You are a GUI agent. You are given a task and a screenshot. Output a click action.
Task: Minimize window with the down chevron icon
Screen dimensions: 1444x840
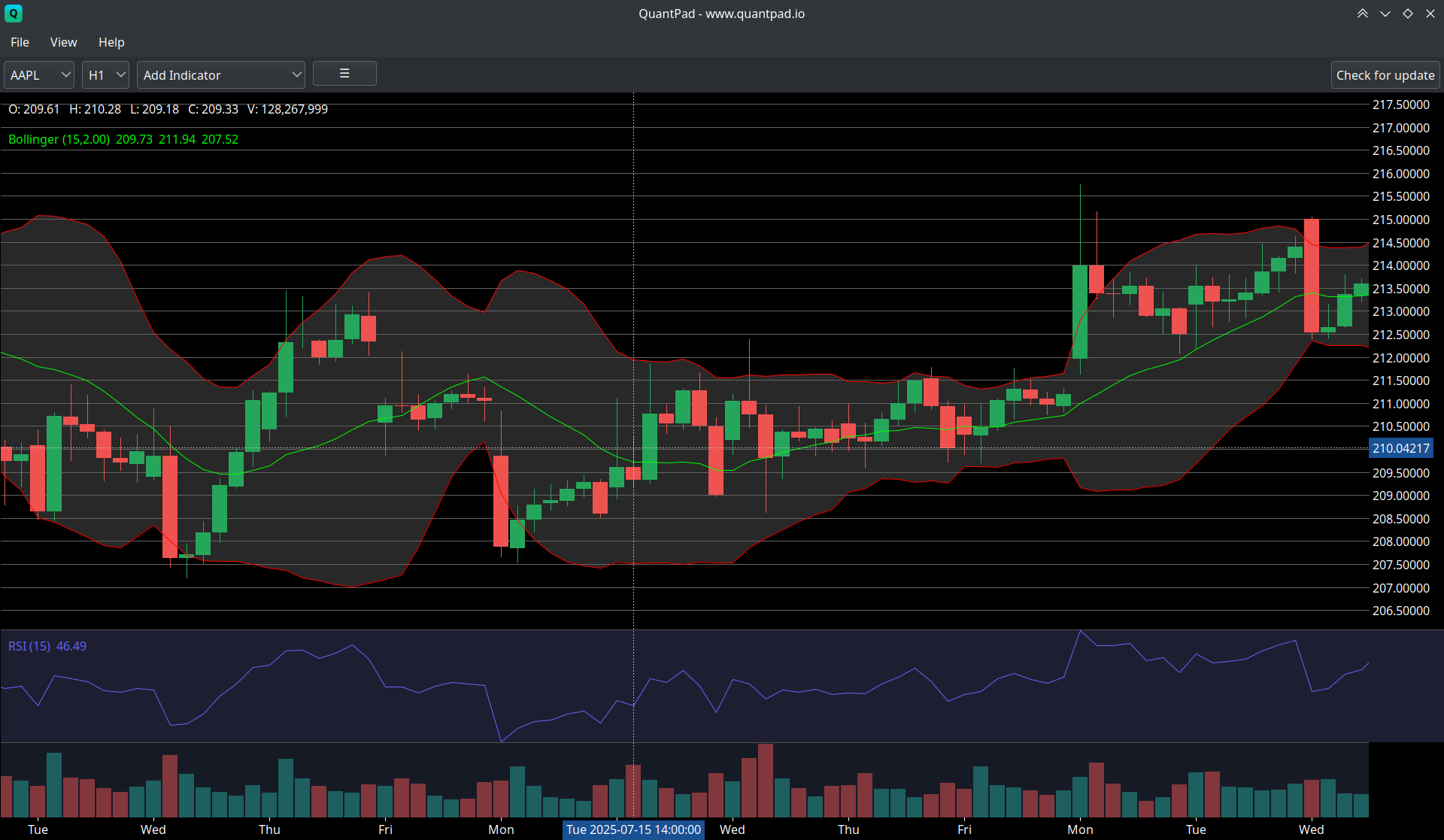[x=1385, y=14]
